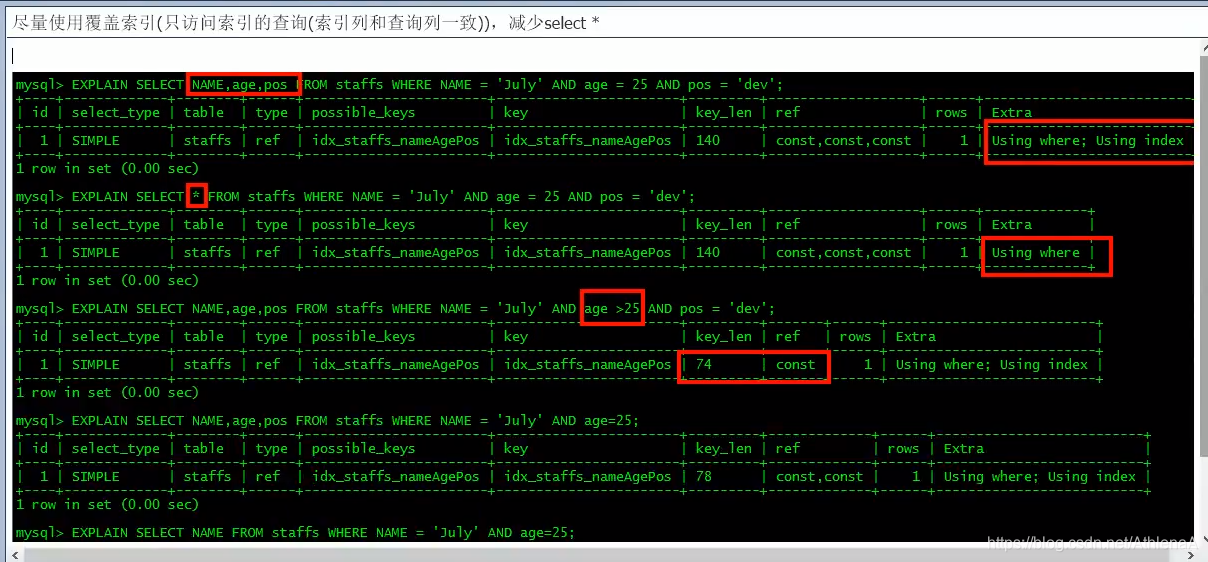1208x562 pixels.
Task: Click the 'EXPLAIN SELECT * FROM staffs' query line
Action: pyautogui.click(x=355, y=197)
